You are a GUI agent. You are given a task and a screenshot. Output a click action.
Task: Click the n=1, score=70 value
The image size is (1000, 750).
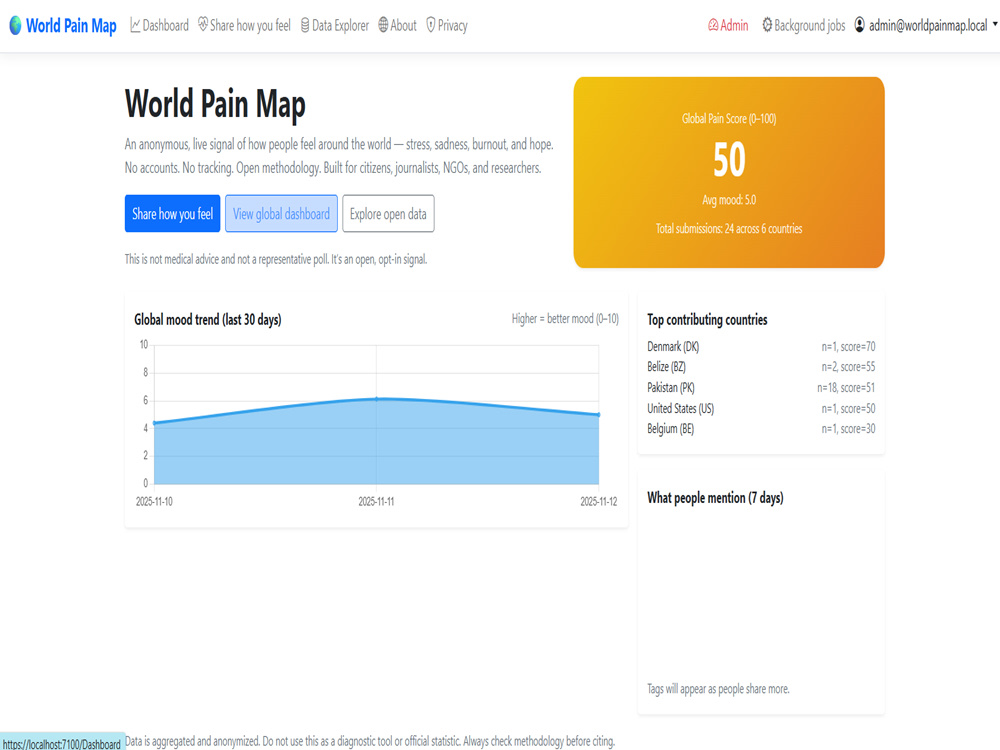click(x=848, y=346)
